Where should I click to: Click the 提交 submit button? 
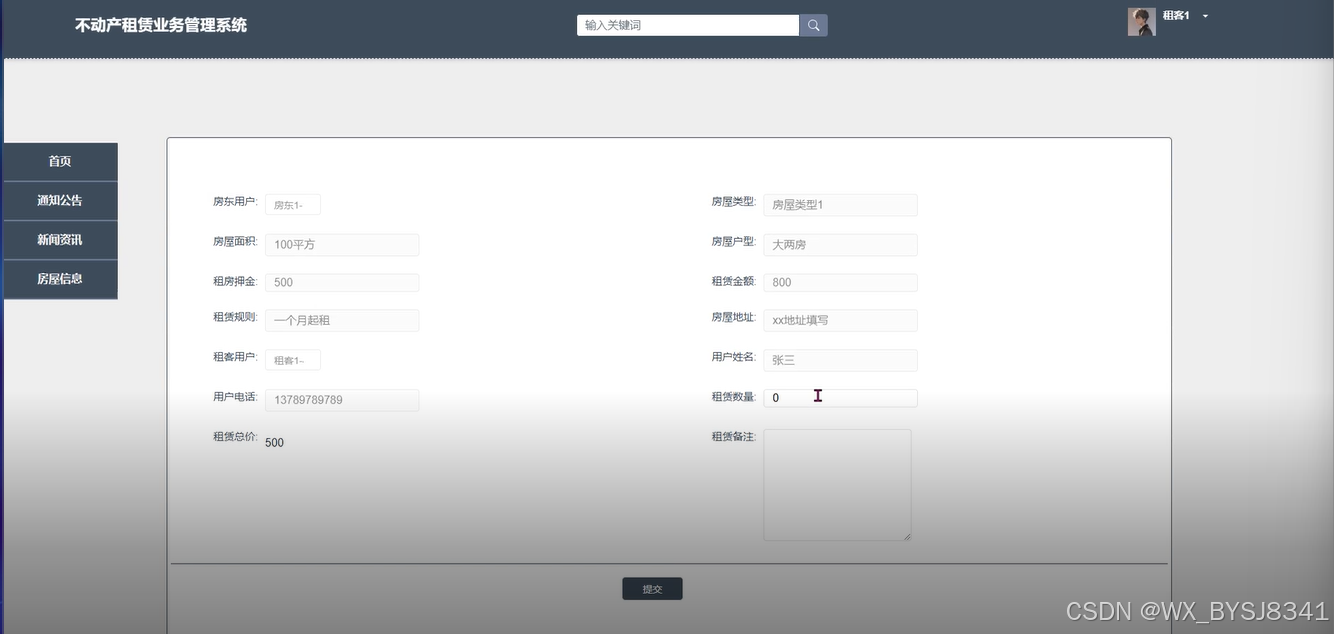(652, 589)
